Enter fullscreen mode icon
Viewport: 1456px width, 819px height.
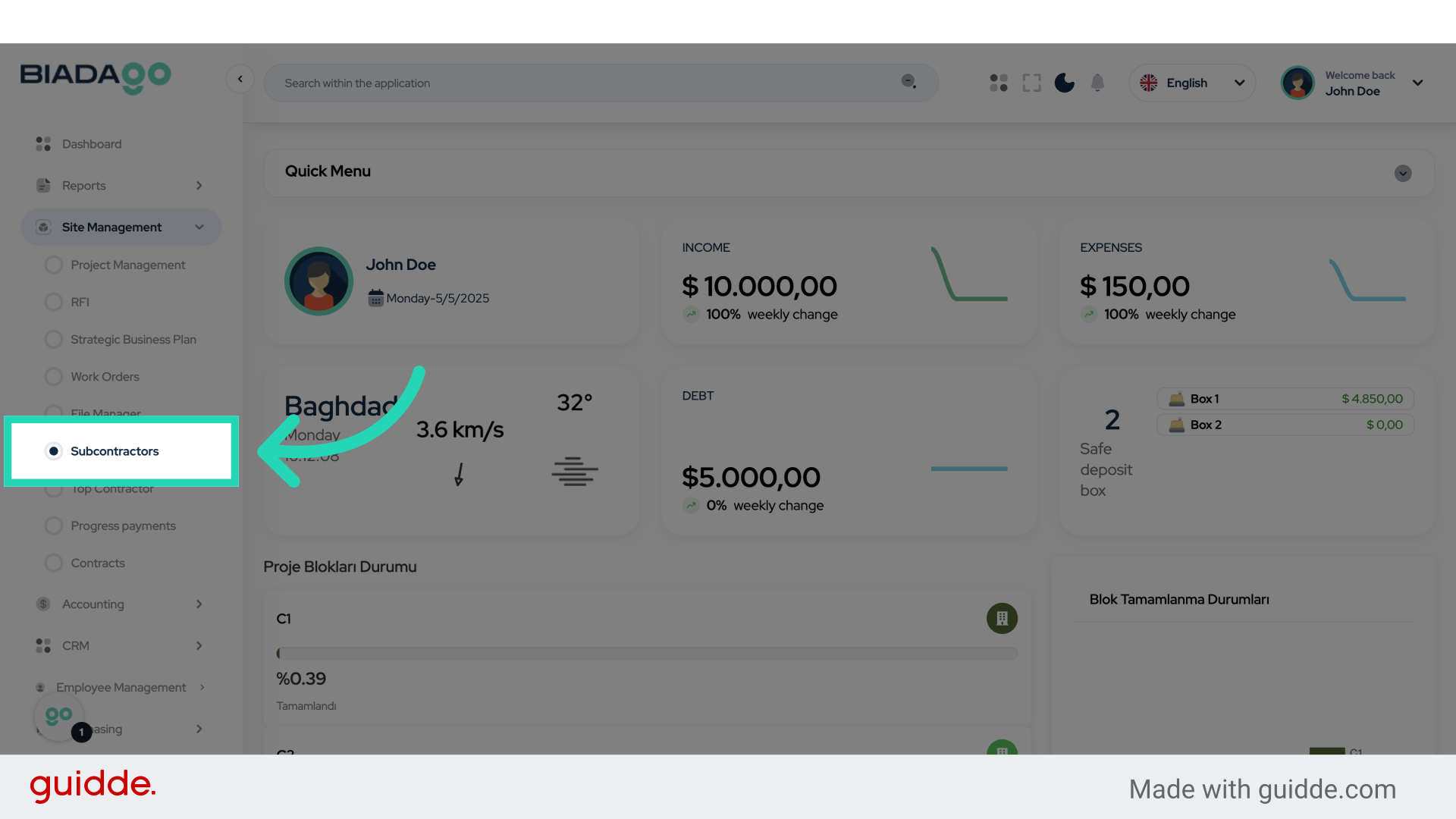tap(1031, 83)
